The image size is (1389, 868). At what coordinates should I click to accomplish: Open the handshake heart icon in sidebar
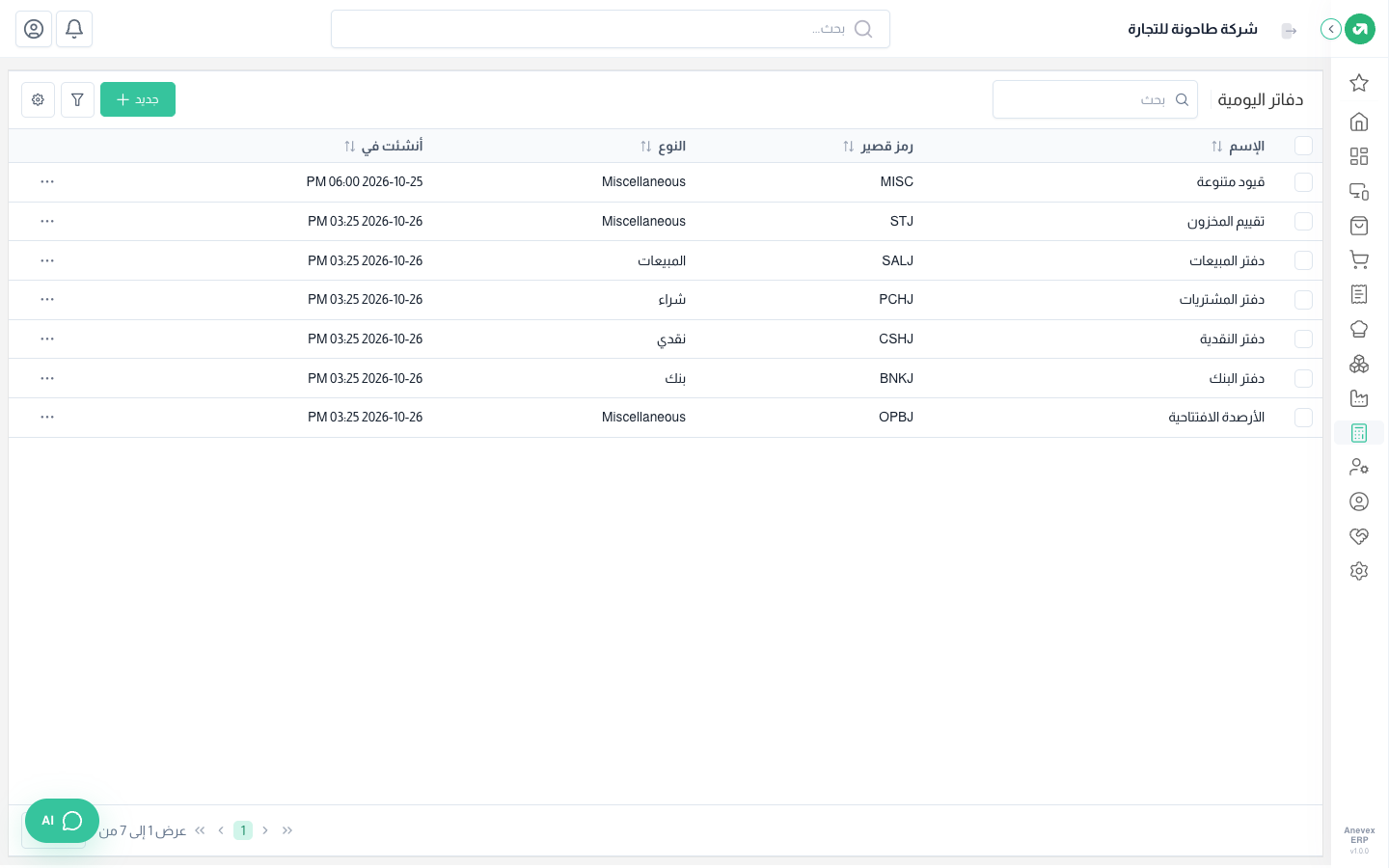point(1359,536)
